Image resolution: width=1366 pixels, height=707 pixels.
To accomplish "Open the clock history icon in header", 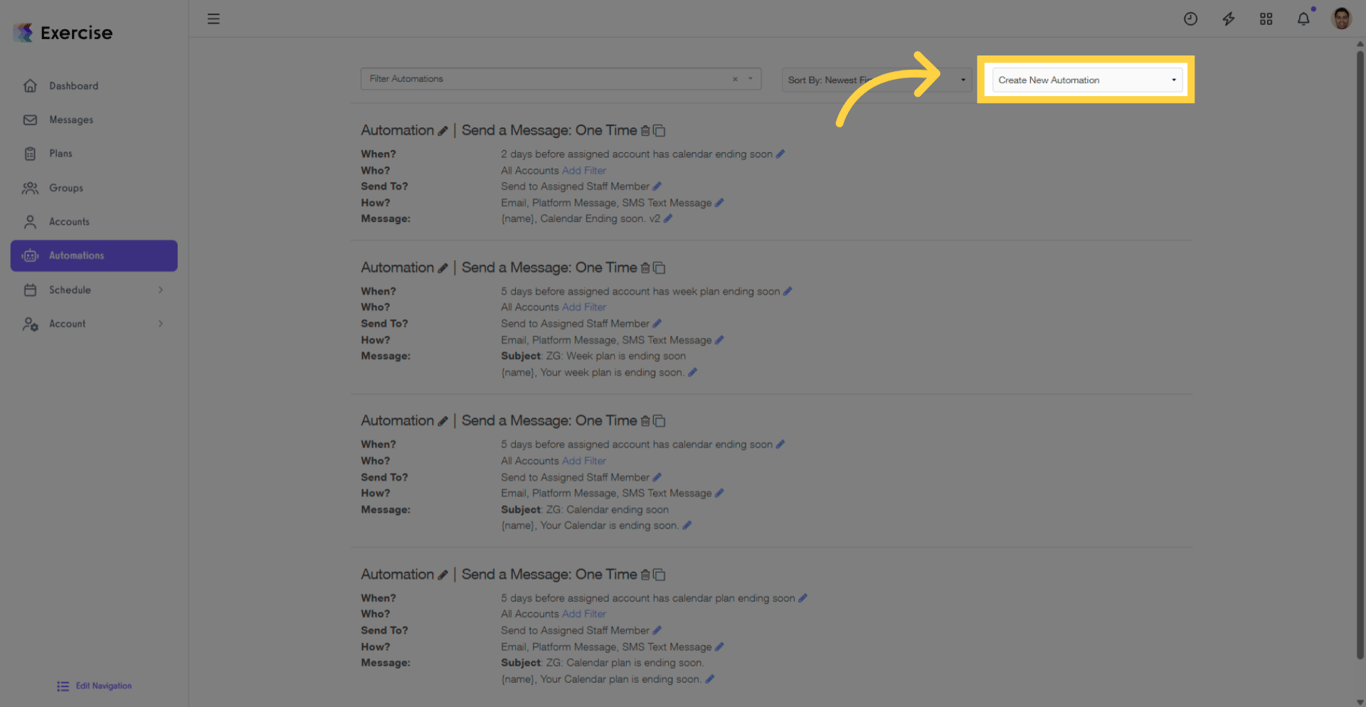I will 1190,19.
